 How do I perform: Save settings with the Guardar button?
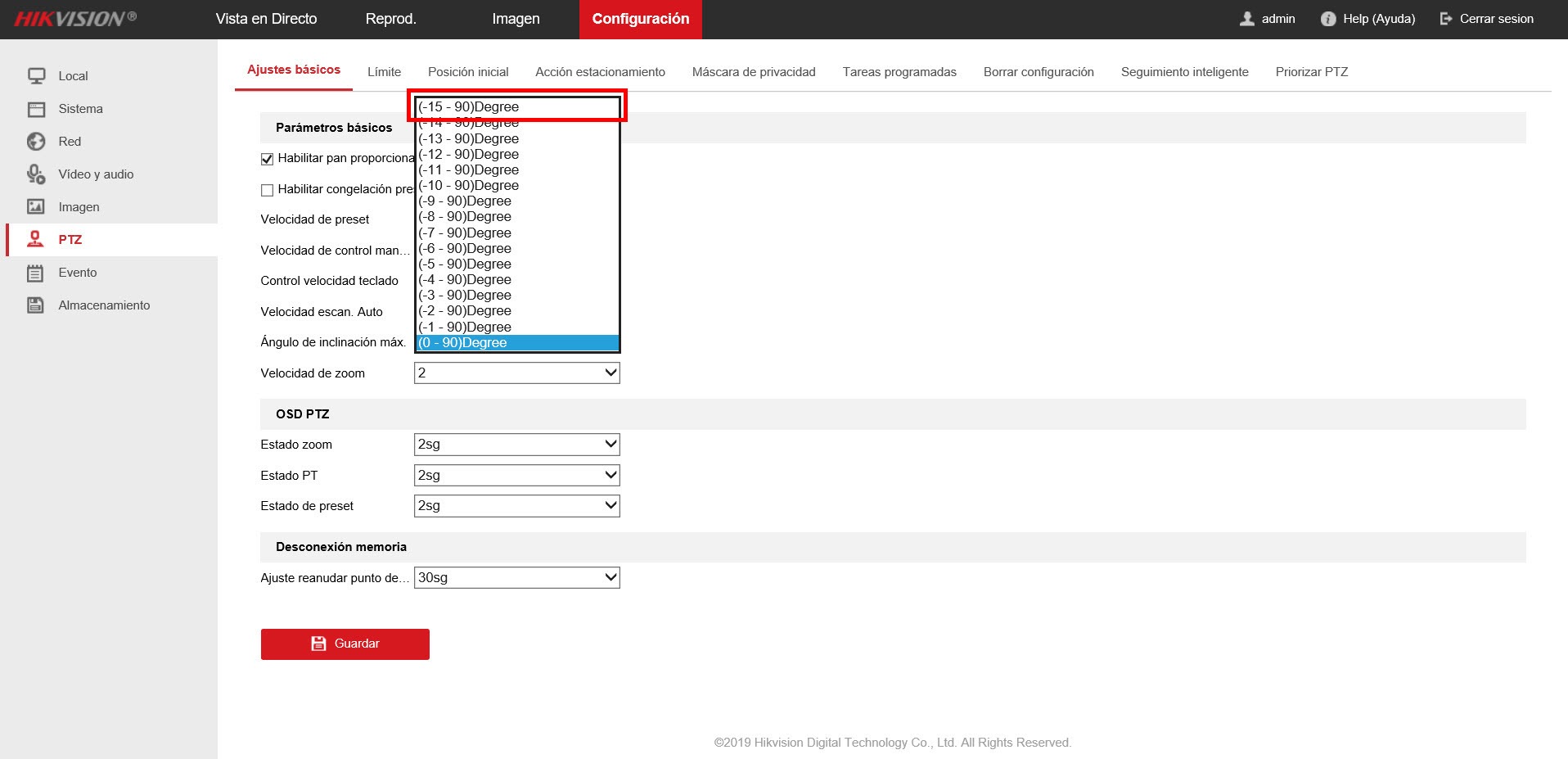pyautogui.click(x=345, y=644)
